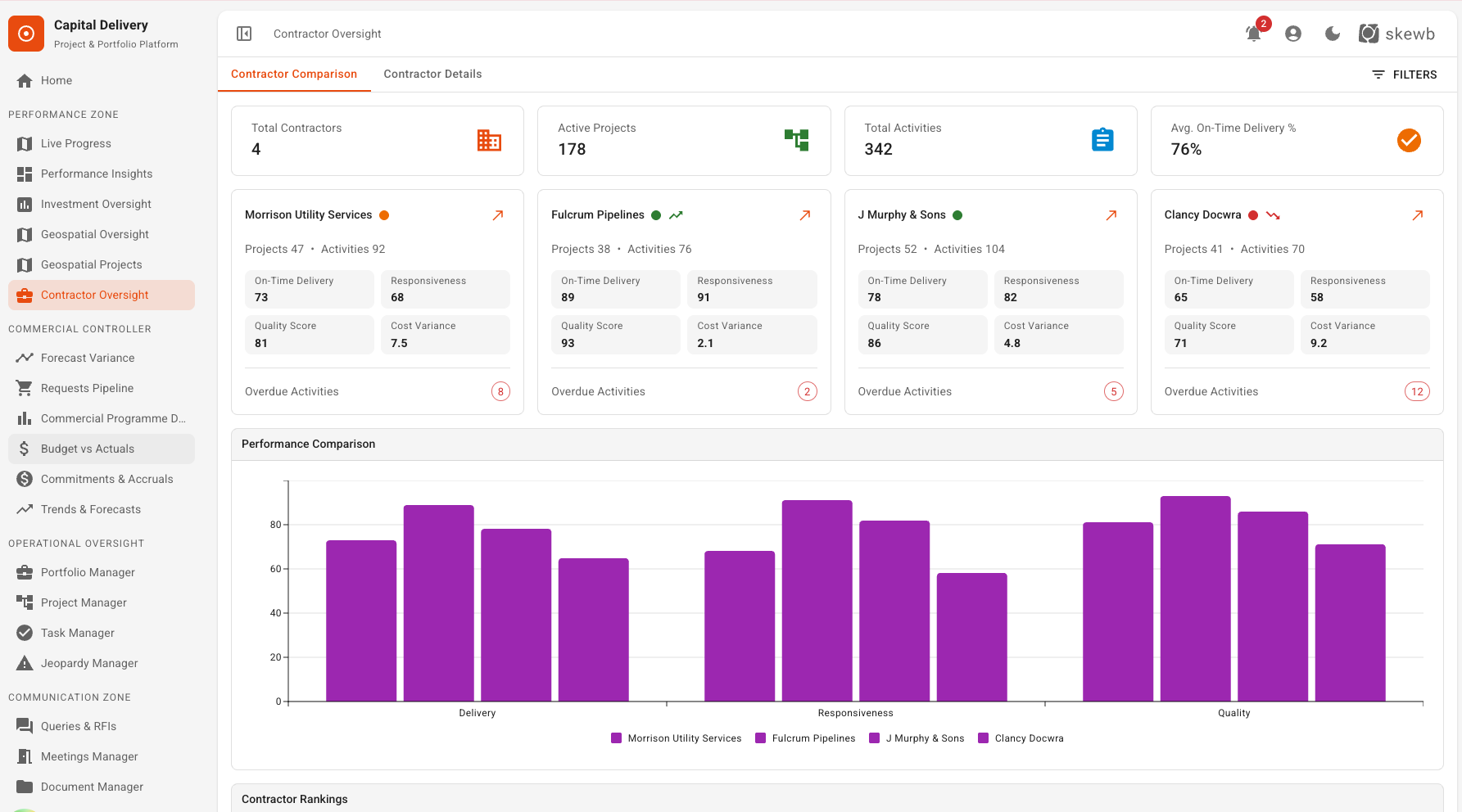Click the skewb logo
1462x812 pixels.
click(x=1396, y=34)
